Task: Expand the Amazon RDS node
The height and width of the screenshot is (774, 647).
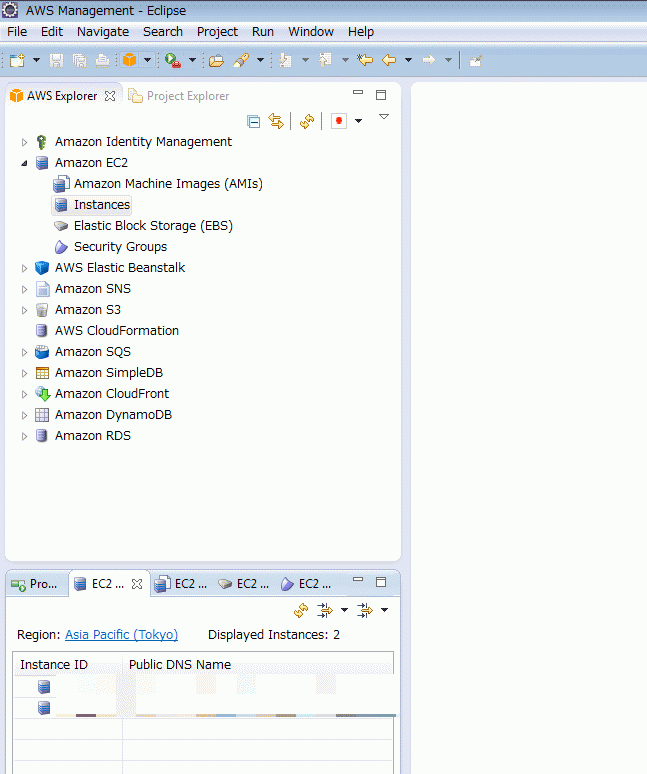Action: [x=24, y=436]
